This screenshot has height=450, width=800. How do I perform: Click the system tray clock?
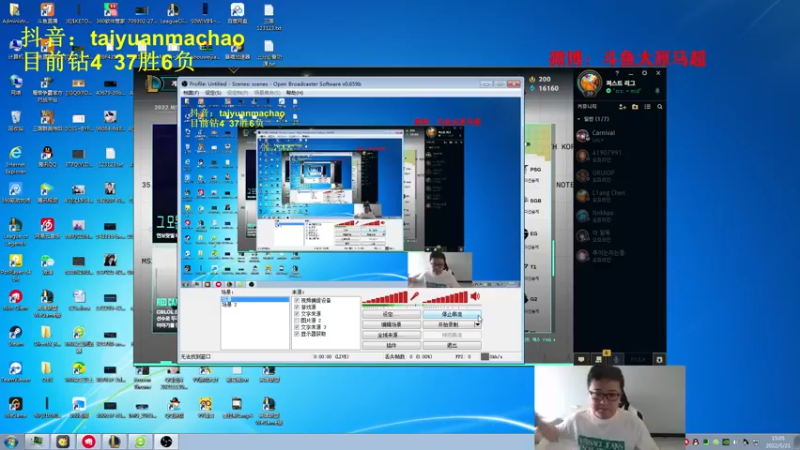(779, 442)
